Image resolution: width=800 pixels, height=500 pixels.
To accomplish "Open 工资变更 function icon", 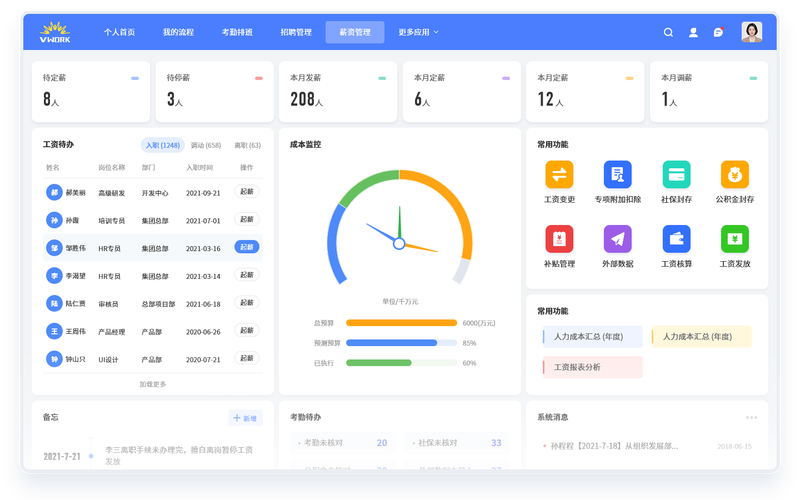I will click(x=559, y=174).
